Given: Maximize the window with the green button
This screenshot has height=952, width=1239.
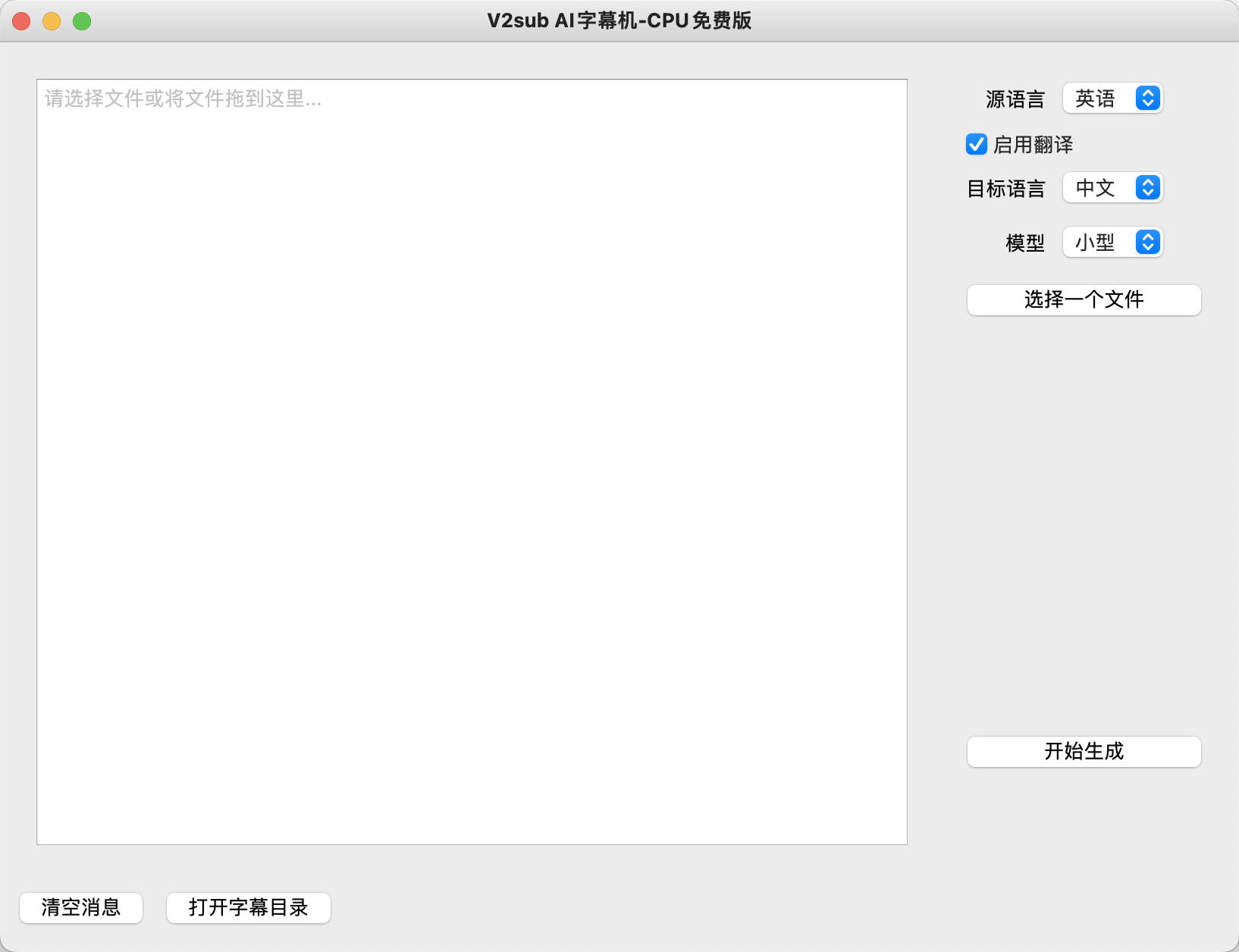Looking at the screenshot, I should click(x=82, y=21).
